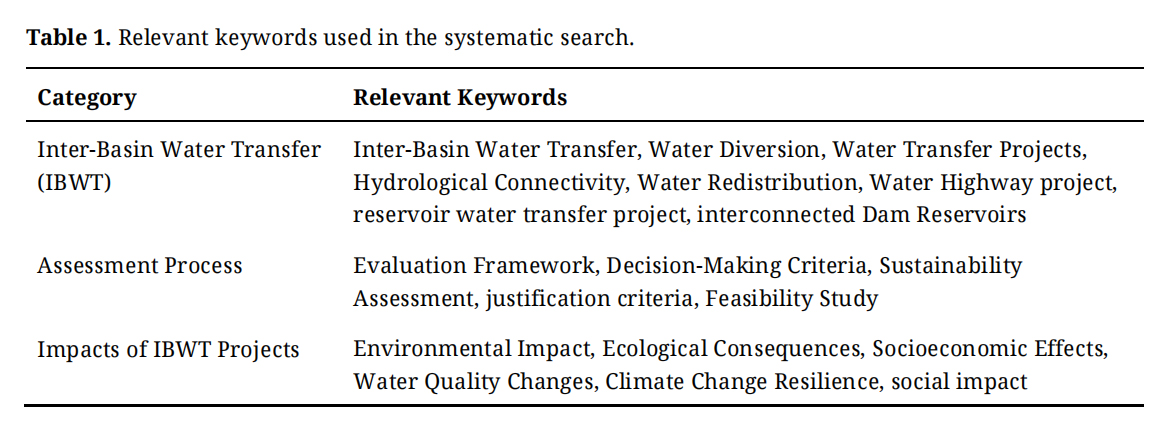Screen dimensions: 1174x437
Task: Click the "Ecological Consequences" keyword
Action: click(731, 350)
